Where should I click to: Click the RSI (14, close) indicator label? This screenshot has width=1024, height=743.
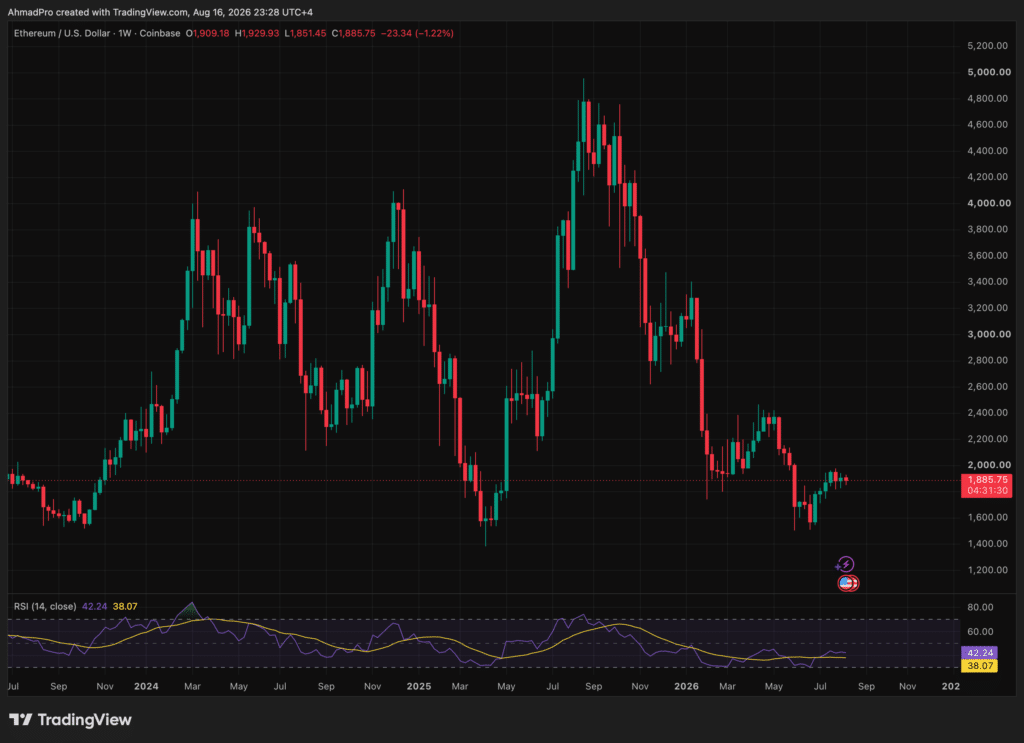[45, 607]
